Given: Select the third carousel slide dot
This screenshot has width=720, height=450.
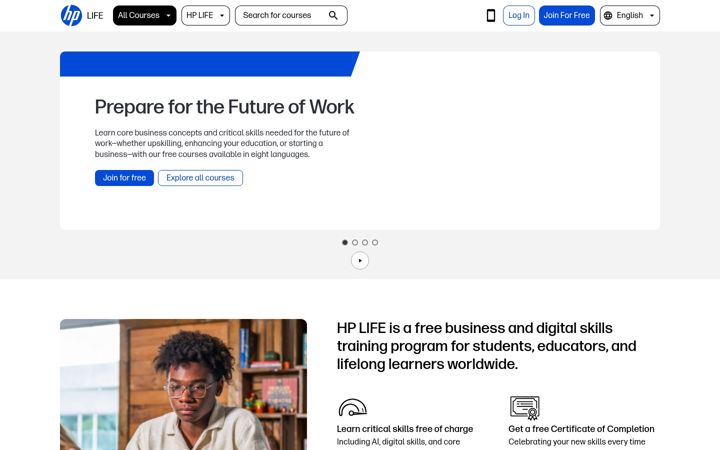Looking at the screenshot, I should (x=365, y=242).
